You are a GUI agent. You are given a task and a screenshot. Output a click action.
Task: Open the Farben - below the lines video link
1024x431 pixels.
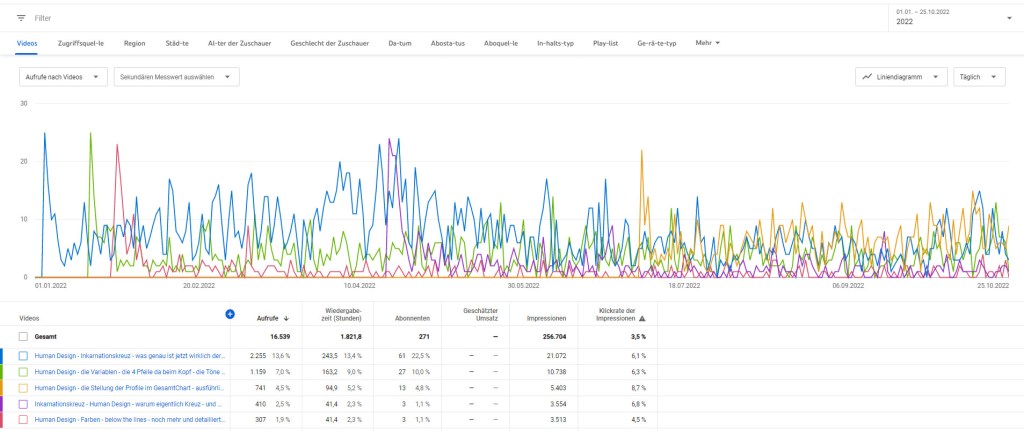(127, 419)
